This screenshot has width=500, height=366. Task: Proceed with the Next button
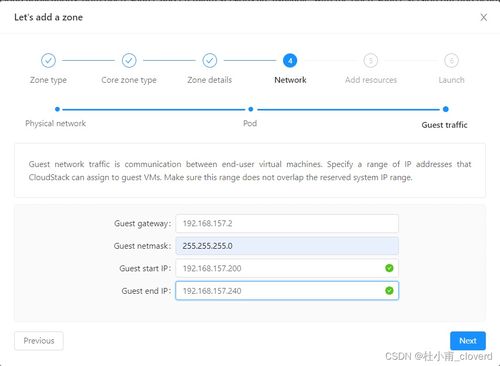(x=468, y=341)
